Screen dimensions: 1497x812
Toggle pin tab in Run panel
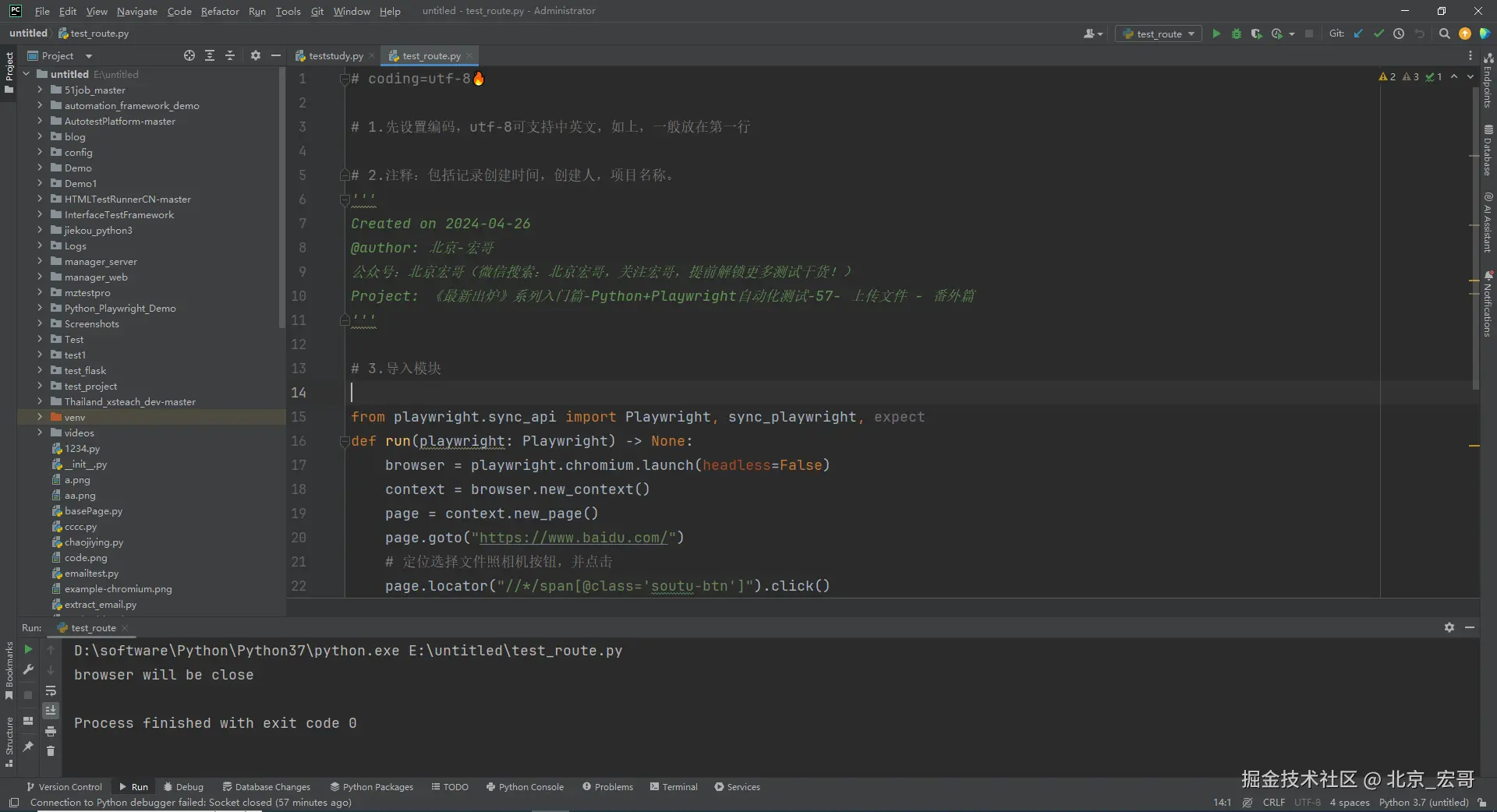28,747
